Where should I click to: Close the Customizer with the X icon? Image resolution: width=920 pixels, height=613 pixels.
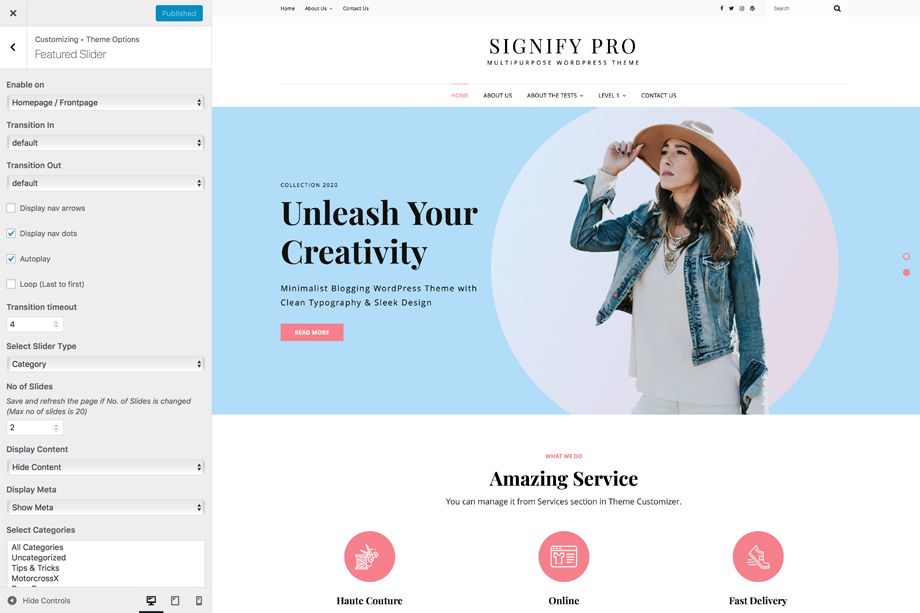click(13, 13)
